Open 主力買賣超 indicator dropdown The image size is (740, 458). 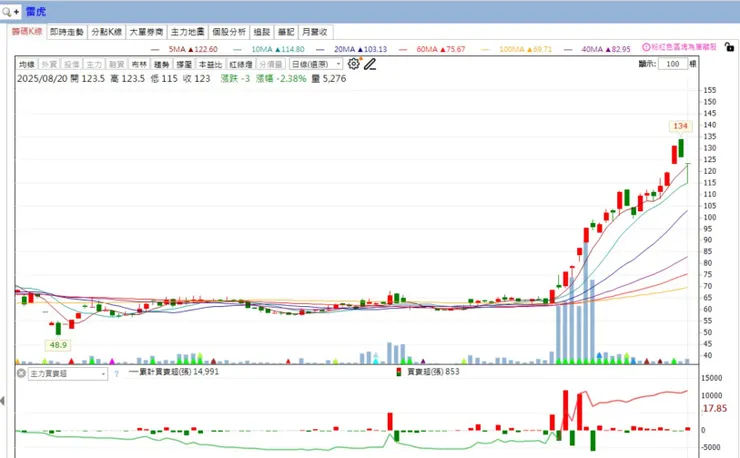click(67, 374)
